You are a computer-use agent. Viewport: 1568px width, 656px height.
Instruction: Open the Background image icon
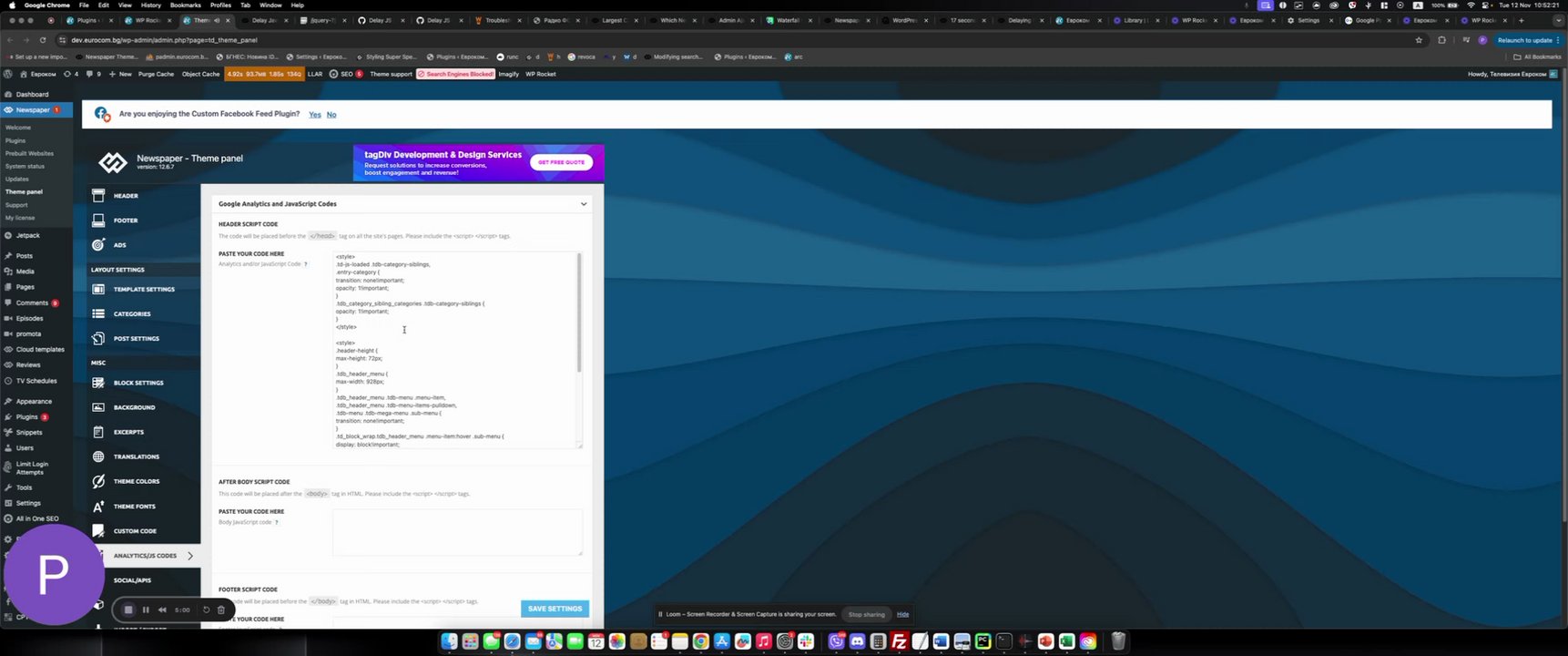(98, 407)
